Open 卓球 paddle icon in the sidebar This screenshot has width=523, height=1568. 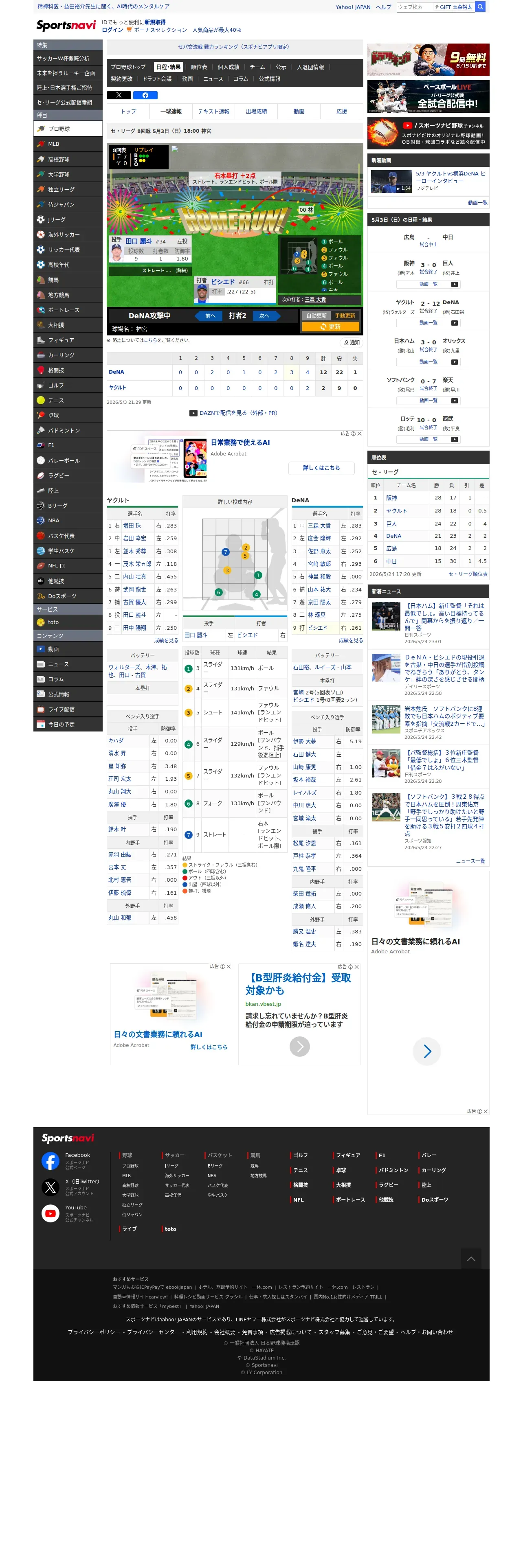[41, 415]
